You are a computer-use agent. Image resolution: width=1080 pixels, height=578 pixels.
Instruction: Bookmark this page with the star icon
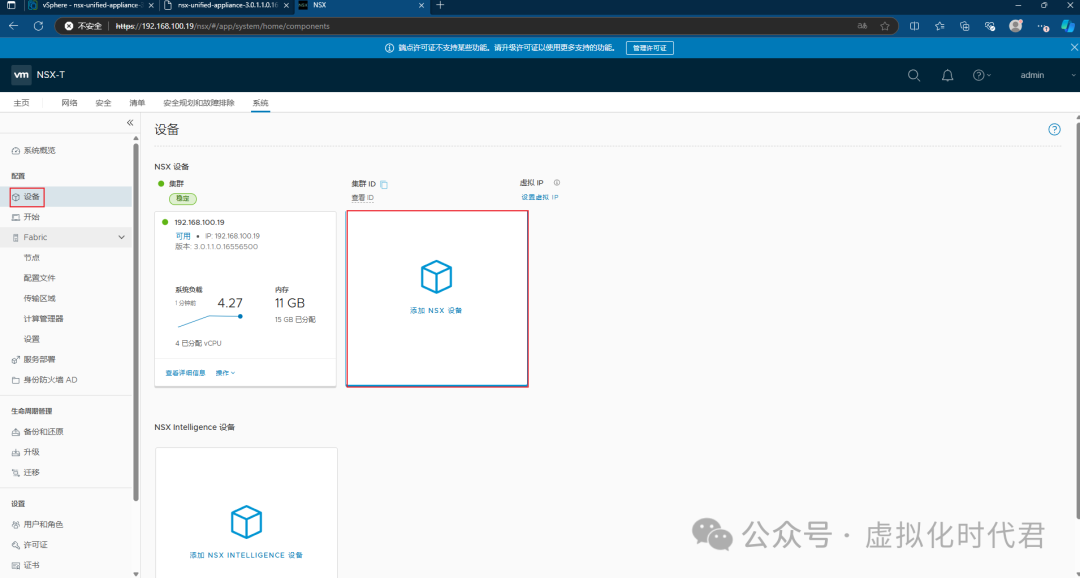coord(885,26)
